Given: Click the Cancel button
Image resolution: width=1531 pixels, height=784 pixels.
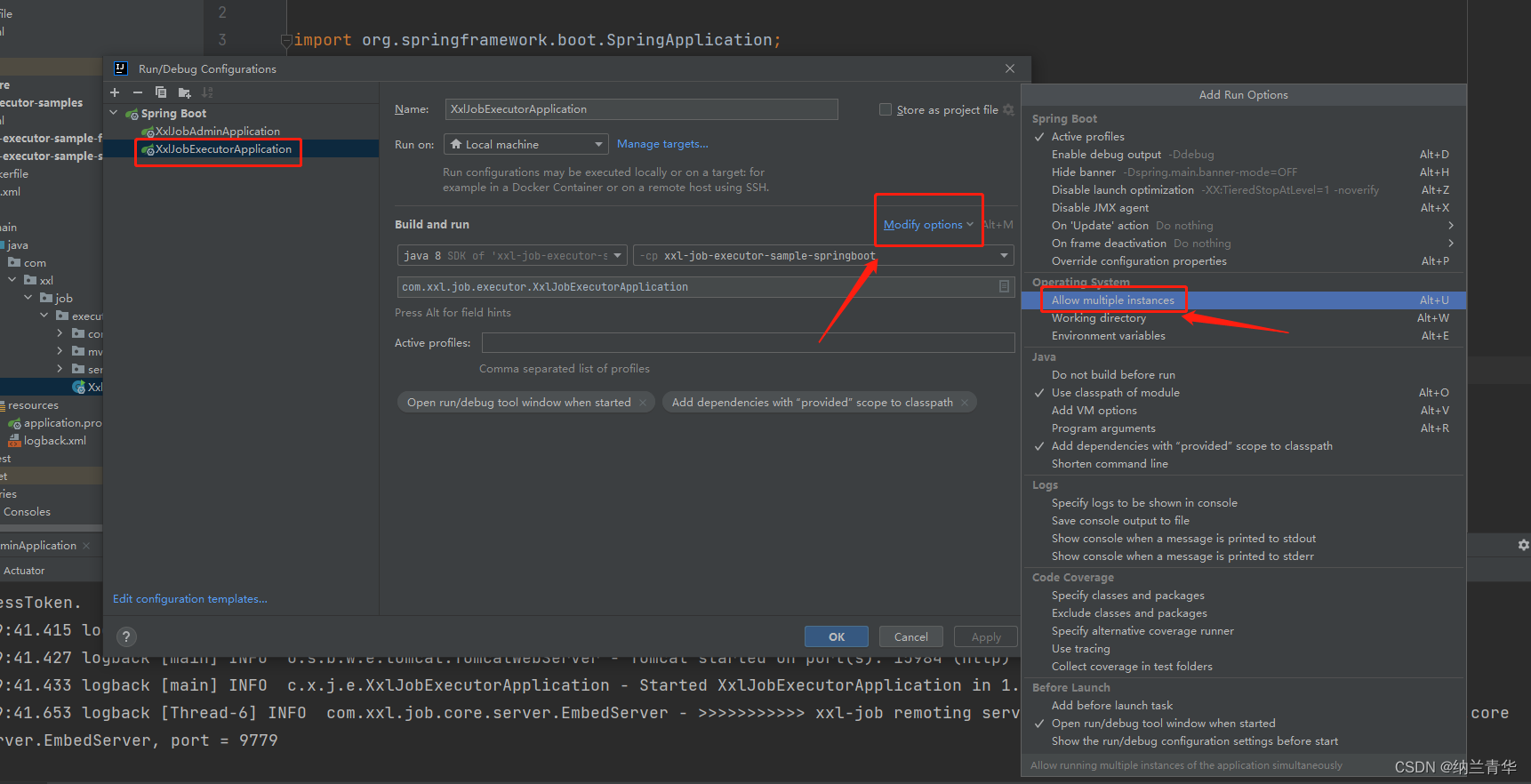Looking at the screenshot, I should [911, 636].
